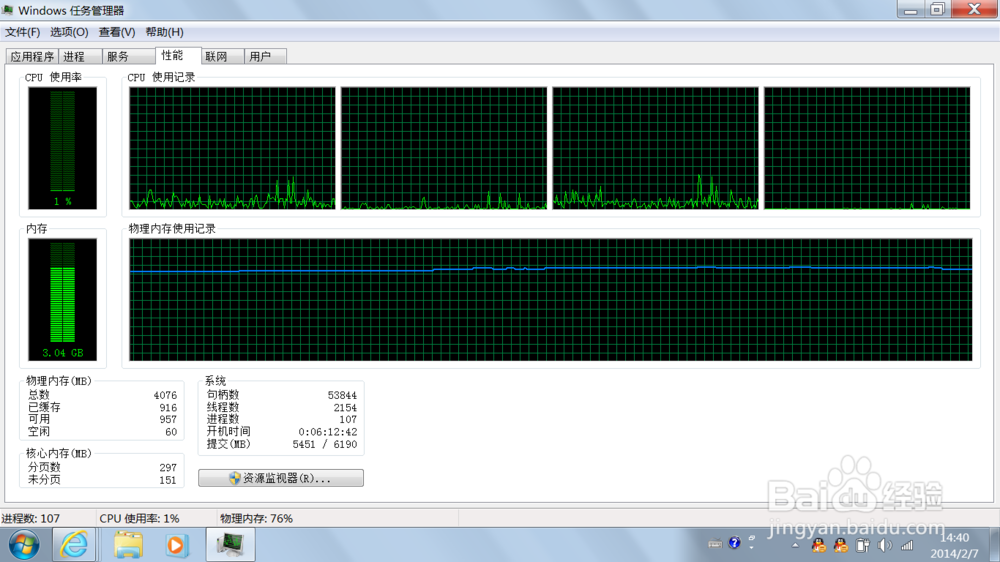Image resolution: width=1000 pixels, height=562 pixels.
Task: Open the volume speaker tray icon
Action: pyautogui.click(x=885, y=545)
